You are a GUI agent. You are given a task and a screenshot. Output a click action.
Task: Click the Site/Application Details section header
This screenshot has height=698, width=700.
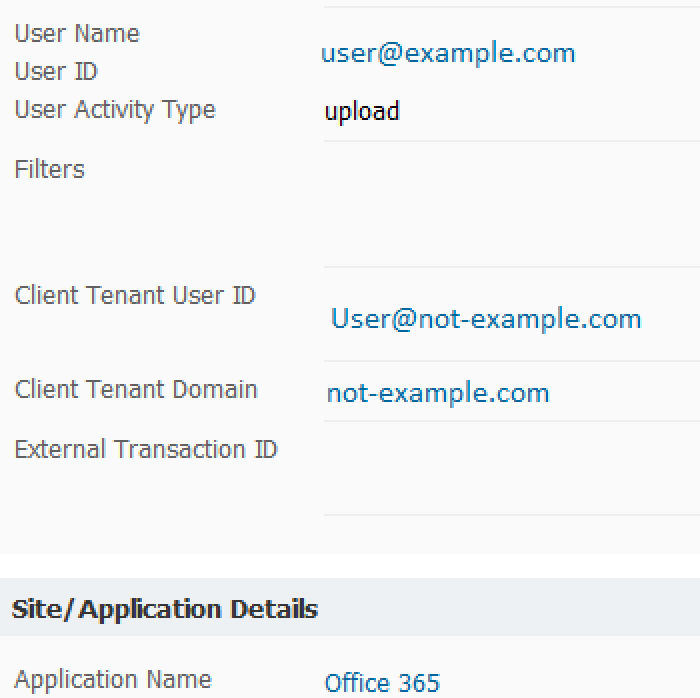(x=165, y=609)
